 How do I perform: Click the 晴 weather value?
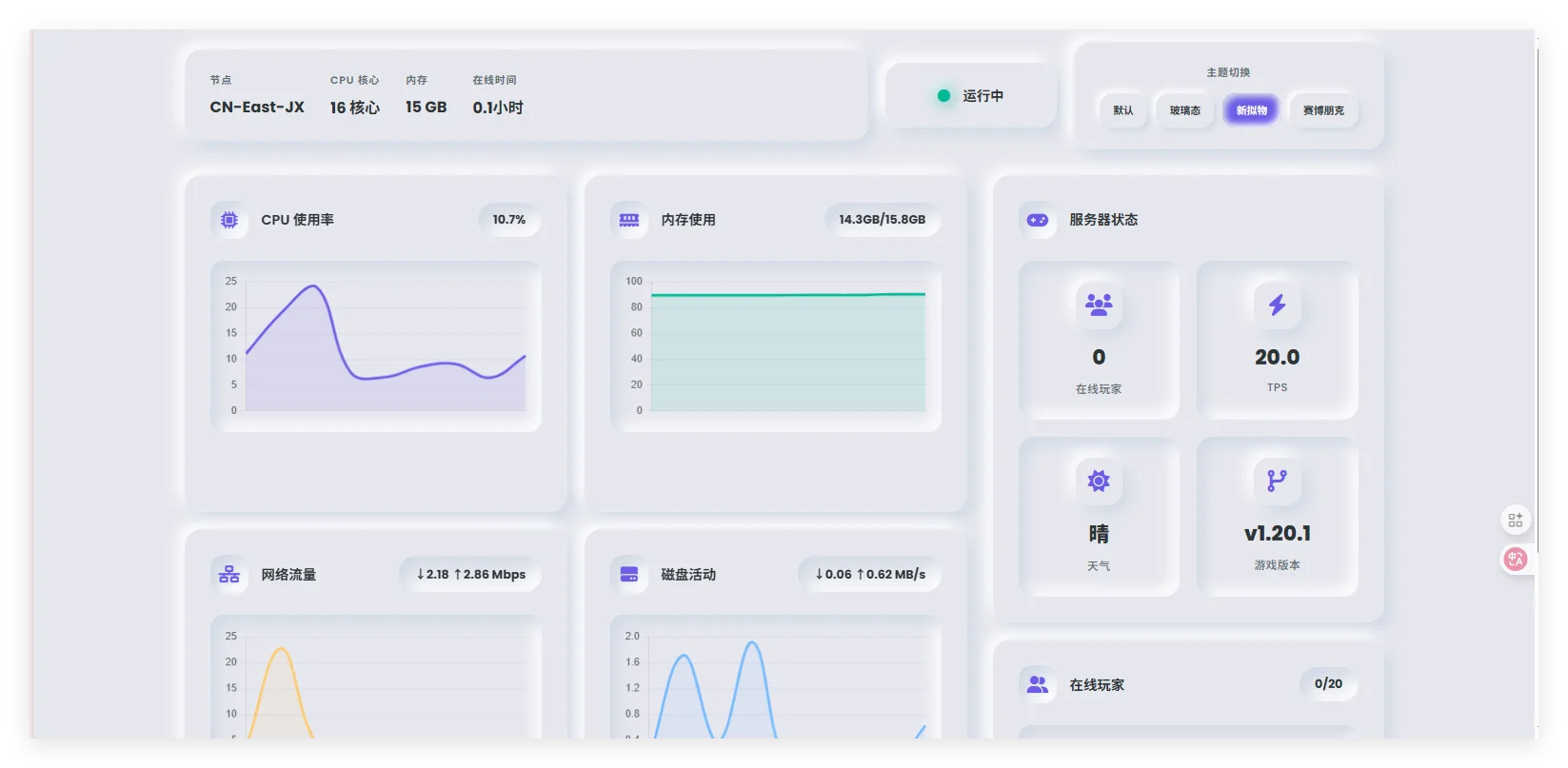coord(1099,534)
